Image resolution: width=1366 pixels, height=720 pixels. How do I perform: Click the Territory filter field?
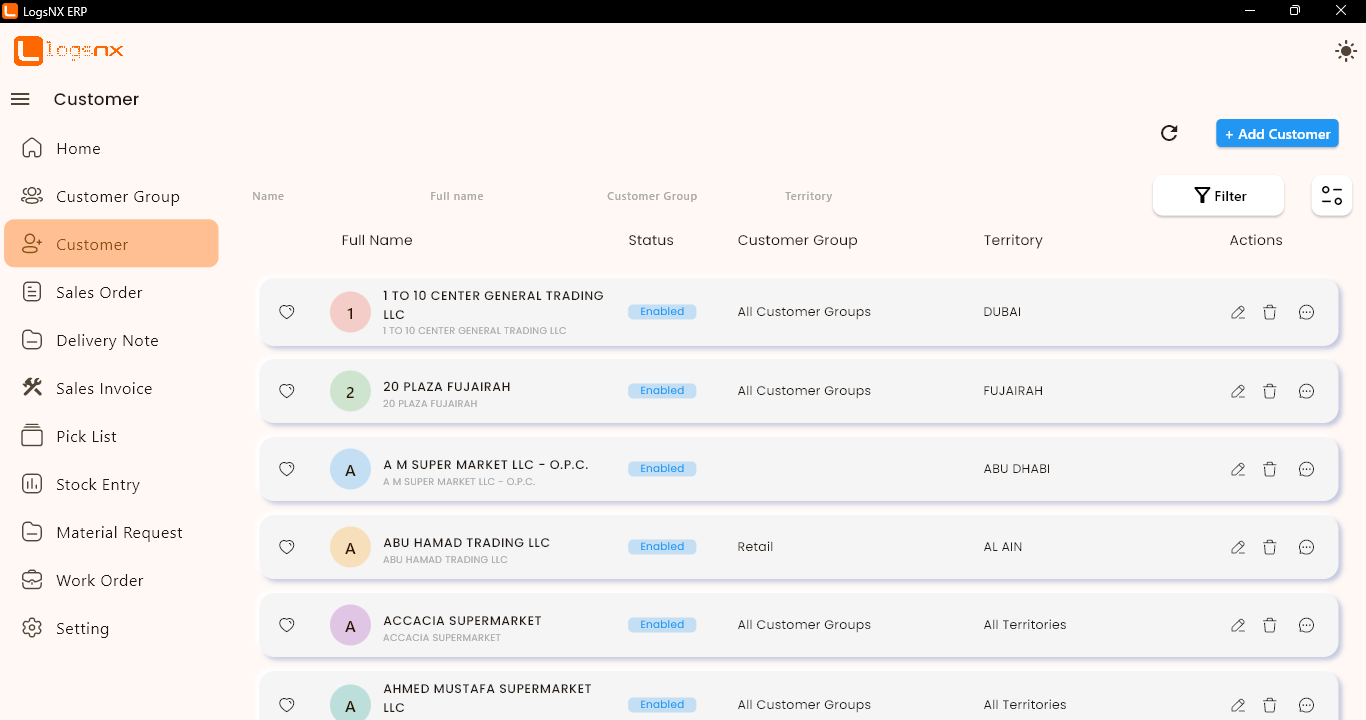tap(865, 196)
